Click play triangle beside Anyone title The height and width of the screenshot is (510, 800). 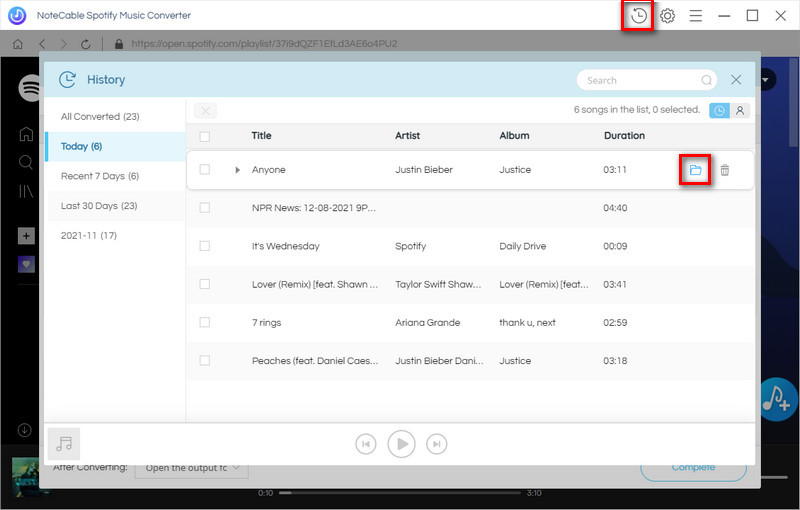point(237,170)
